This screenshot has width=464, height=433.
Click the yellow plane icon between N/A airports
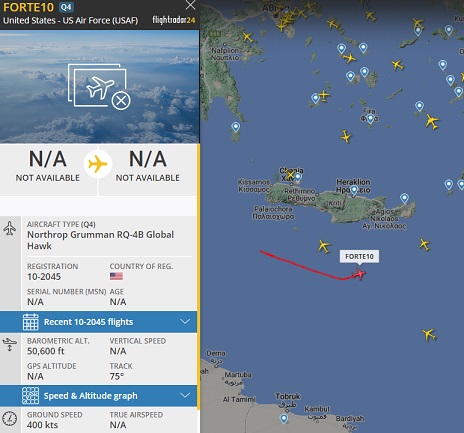coord(98,164)
